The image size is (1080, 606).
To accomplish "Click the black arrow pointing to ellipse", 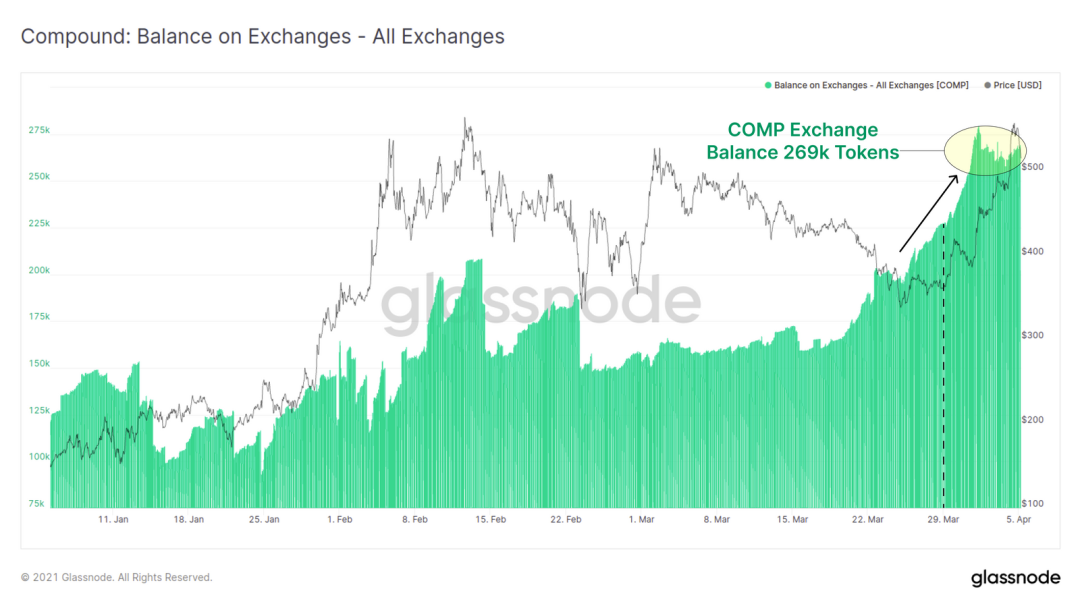I will (928, 213).
